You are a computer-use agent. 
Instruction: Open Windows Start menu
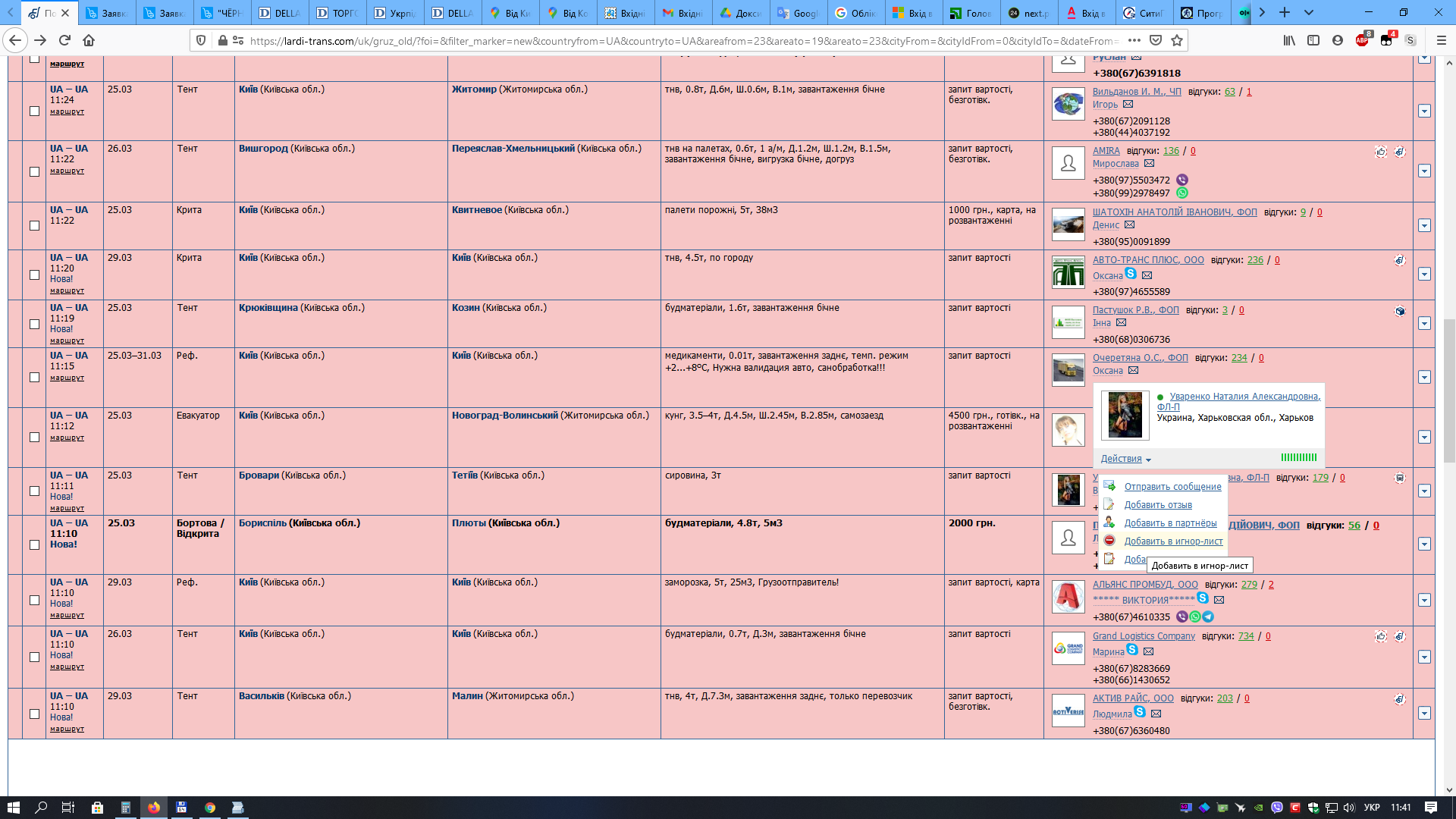(13, 808)
